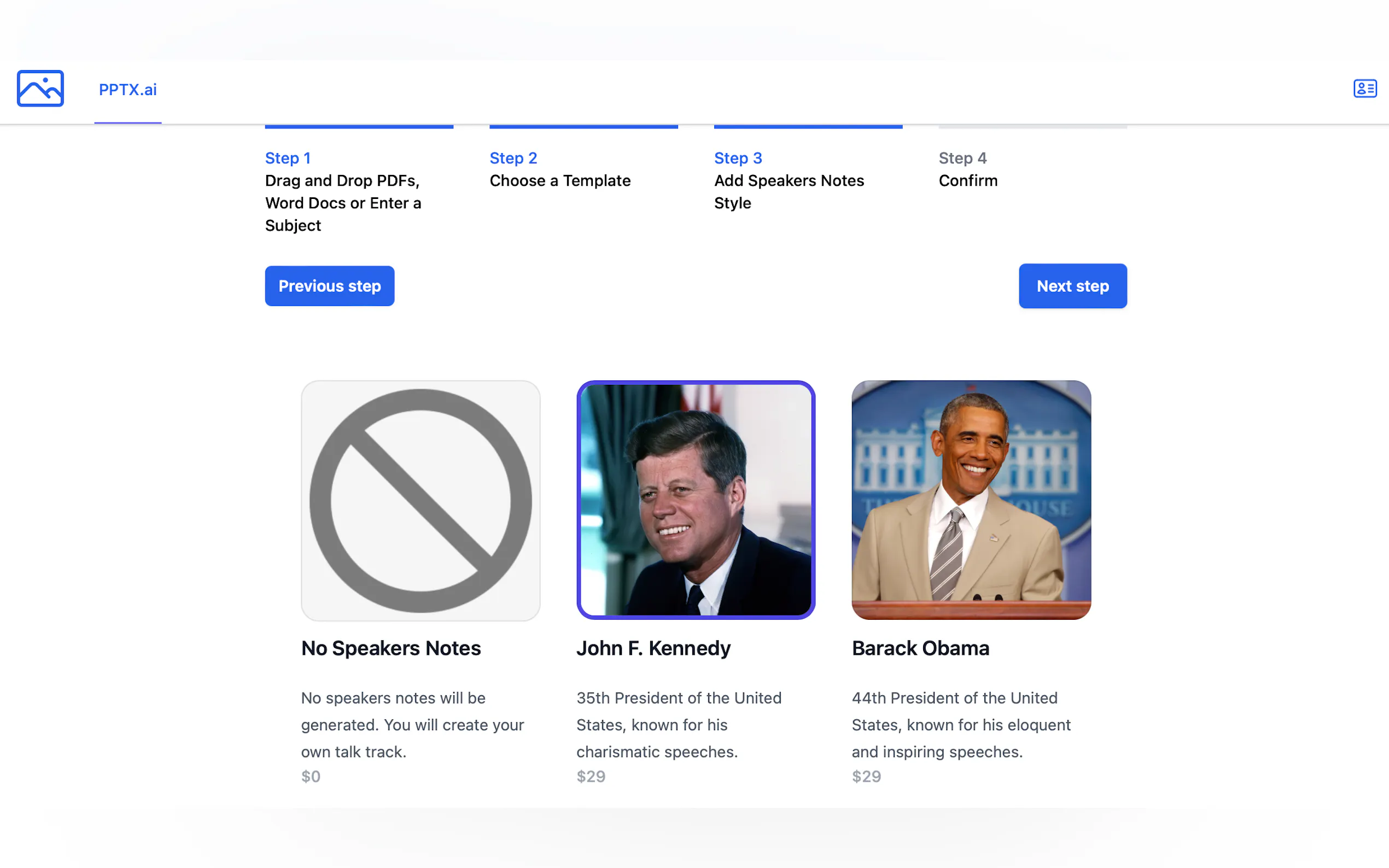Jump to Step 2 label
This screenshot has height=868, width=1389.
[x=513, y=158]
